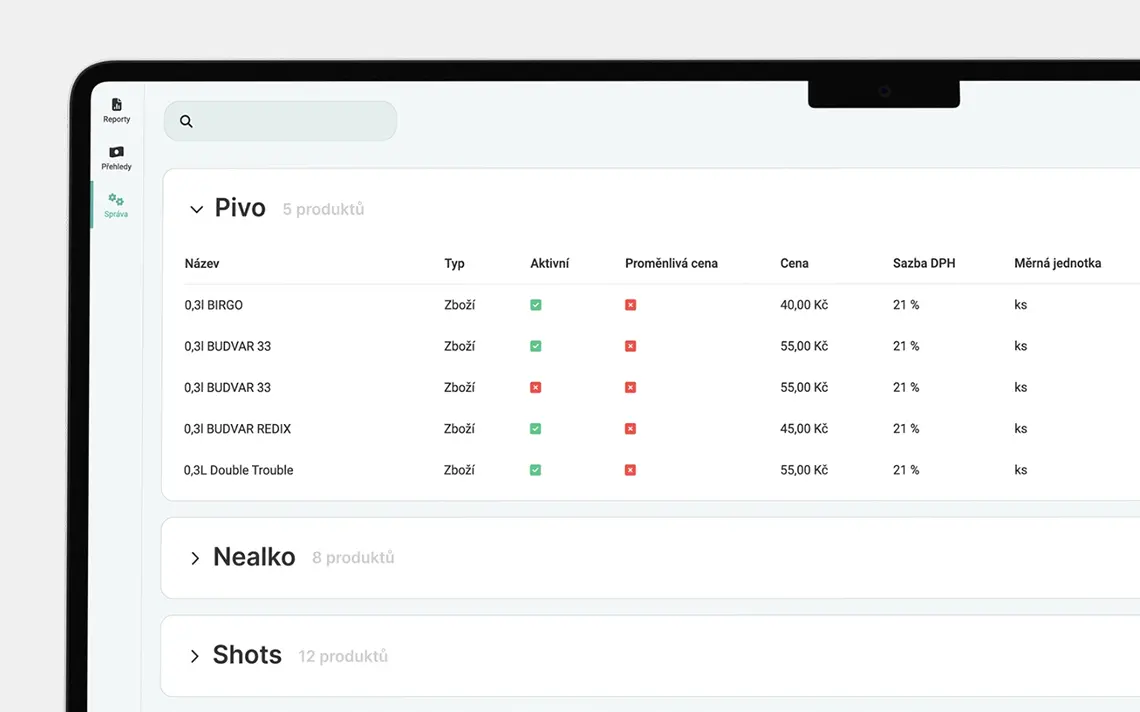Click the magnifier search icon
The width and height of the screenshot is (1140, 712).
[x=186, y=122]
